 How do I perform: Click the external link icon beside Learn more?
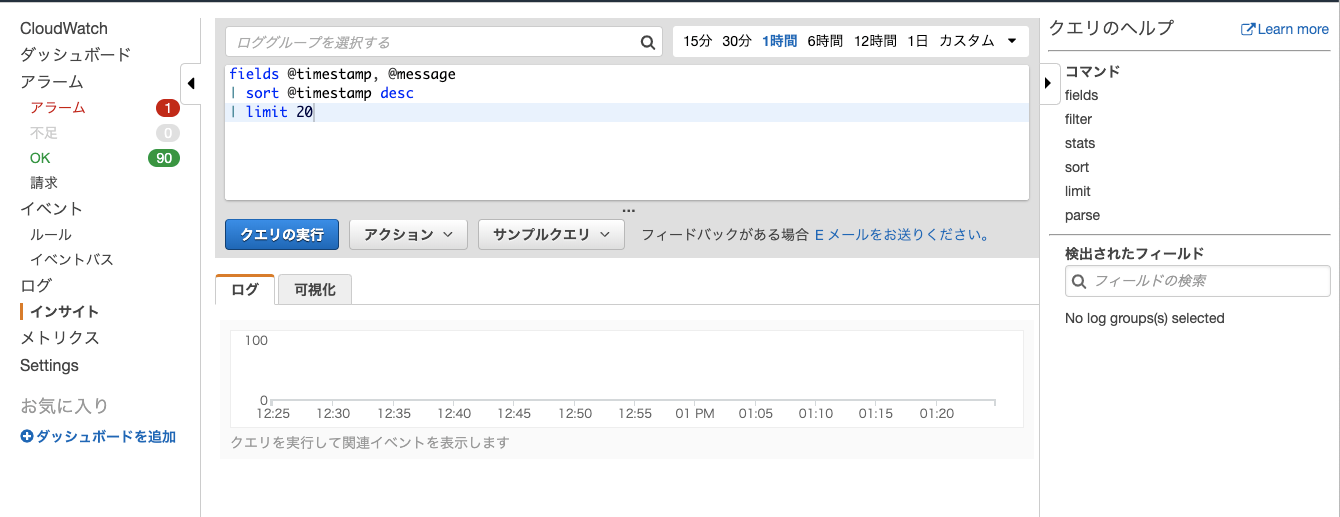[1248, 29]
